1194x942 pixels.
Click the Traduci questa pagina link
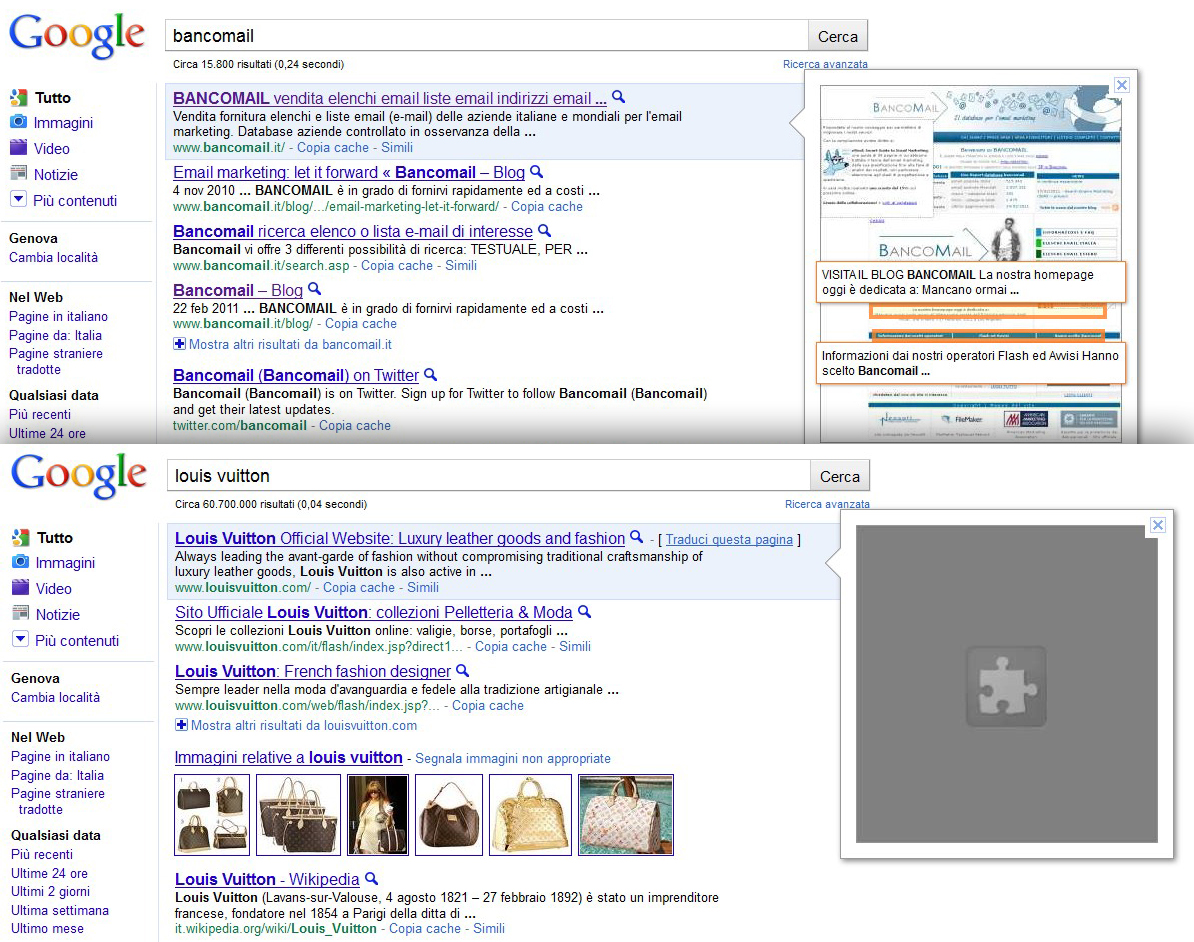tap(728, 540)
